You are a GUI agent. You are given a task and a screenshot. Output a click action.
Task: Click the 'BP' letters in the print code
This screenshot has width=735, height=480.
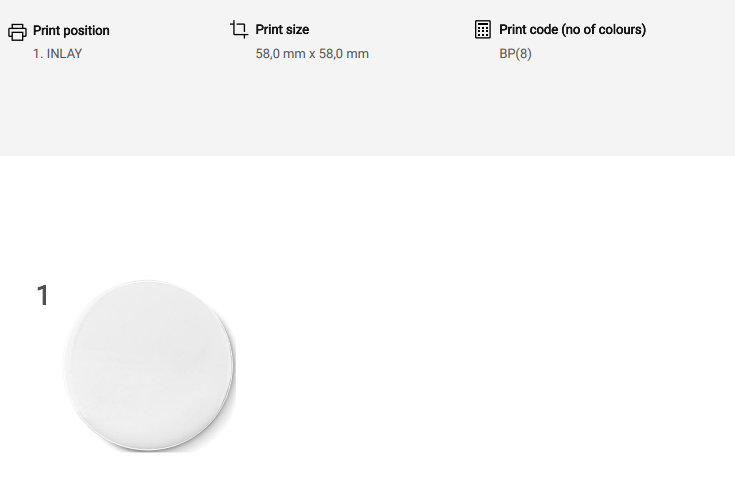(x=507, y=54)
